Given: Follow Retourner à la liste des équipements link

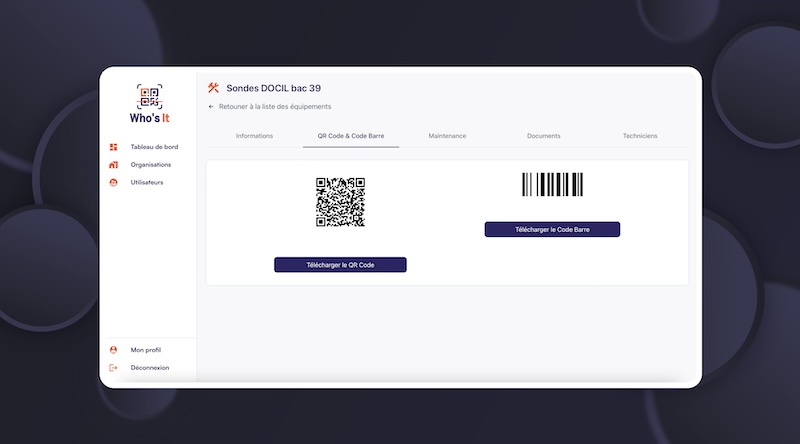Looking at the screenshot, I should pyautogui.click(x=275, y=106).
